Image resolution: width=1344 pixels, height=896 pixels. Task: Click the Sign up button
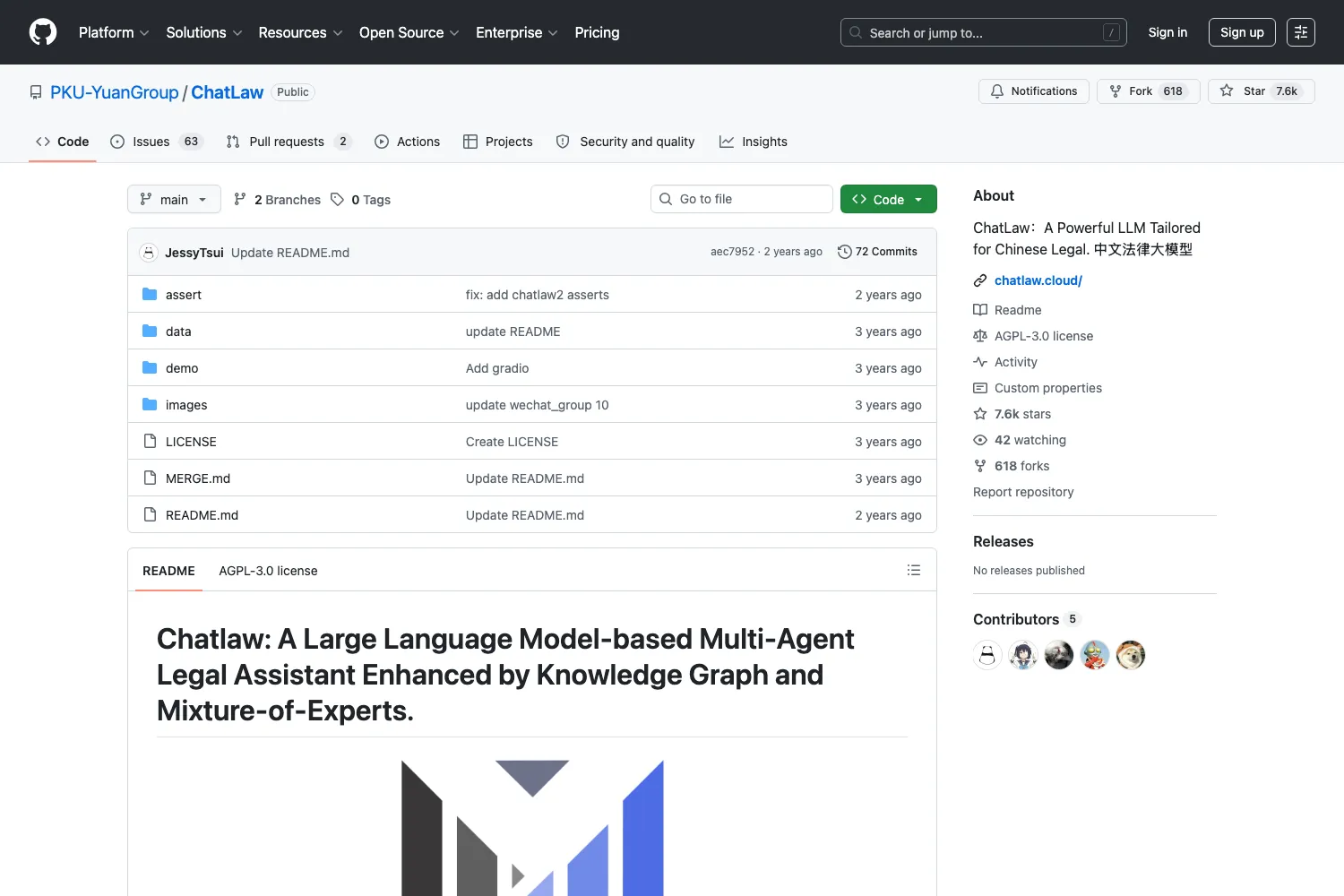[1242, 32]
